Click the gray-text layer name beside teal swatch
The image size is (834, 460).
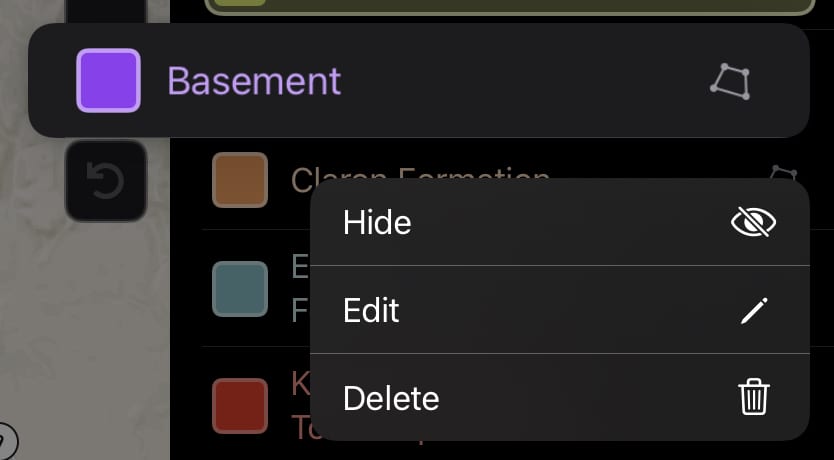[300, 288]
